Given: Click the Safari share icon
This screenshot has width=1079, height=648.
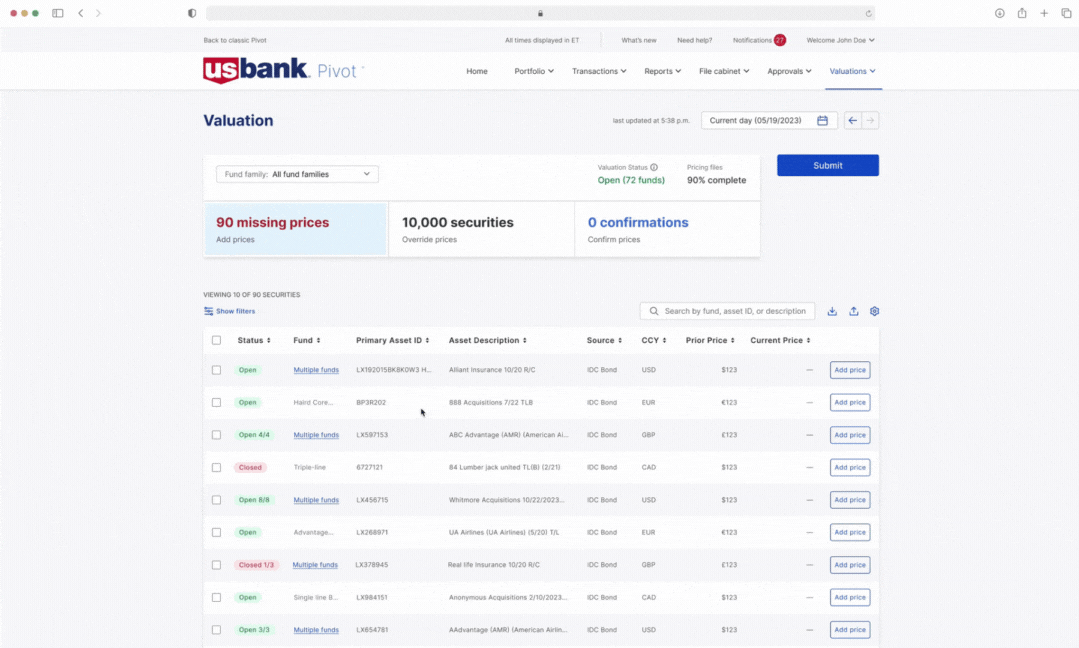Looking at the screenshot, I should coord(1022,13).
